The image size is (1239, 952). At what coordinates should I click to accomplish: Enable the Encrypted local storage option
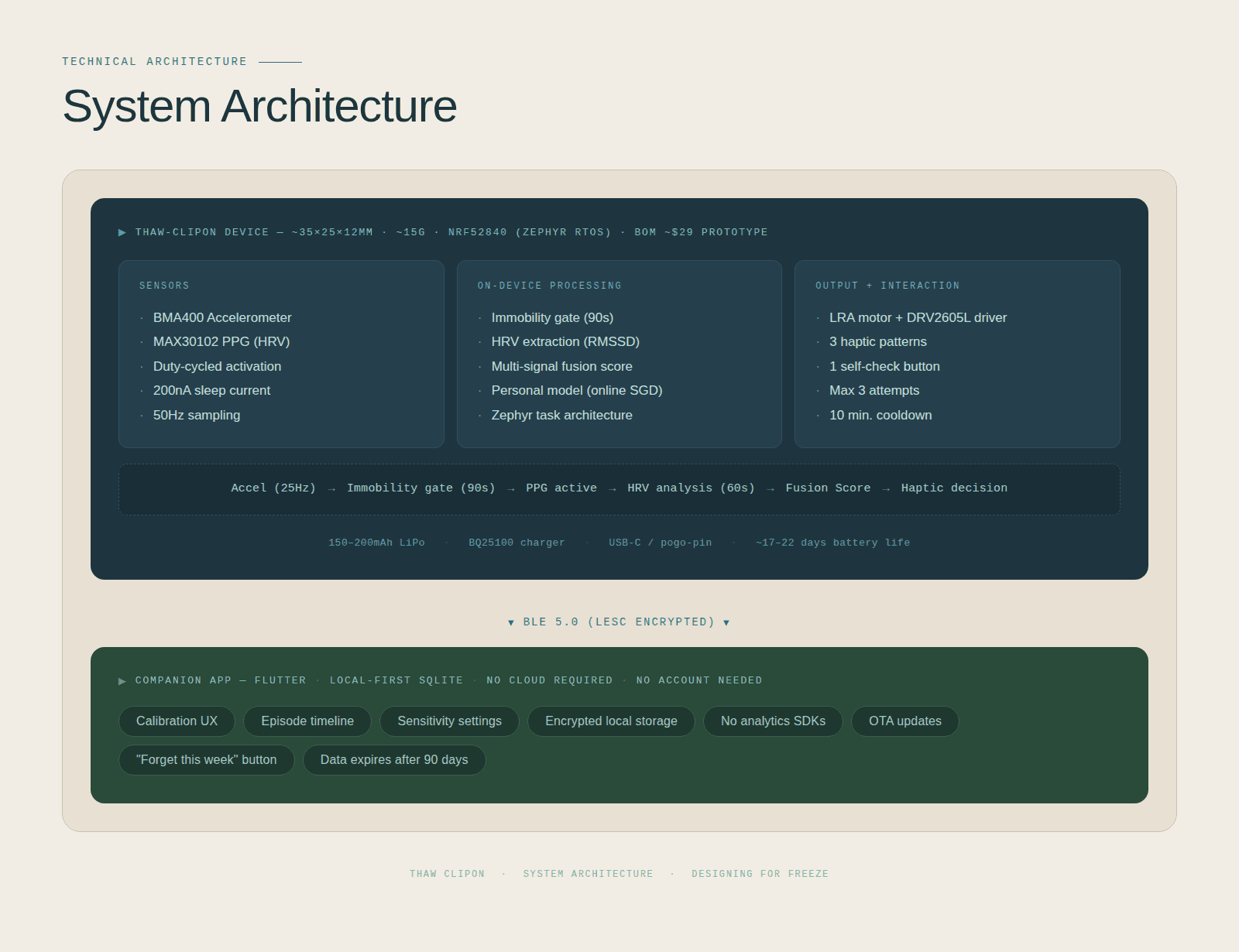pos(611,721)
